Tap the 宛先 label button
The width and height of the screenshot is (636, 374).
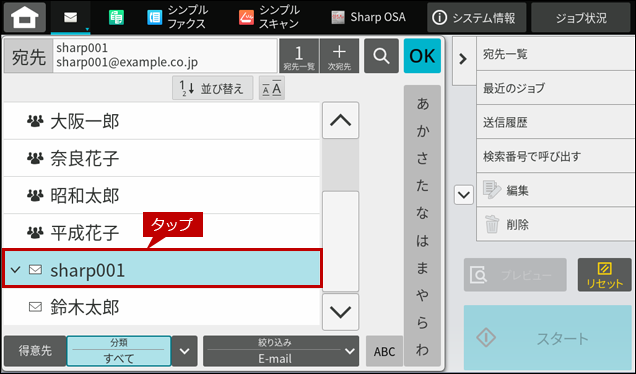tap(28, 56)
